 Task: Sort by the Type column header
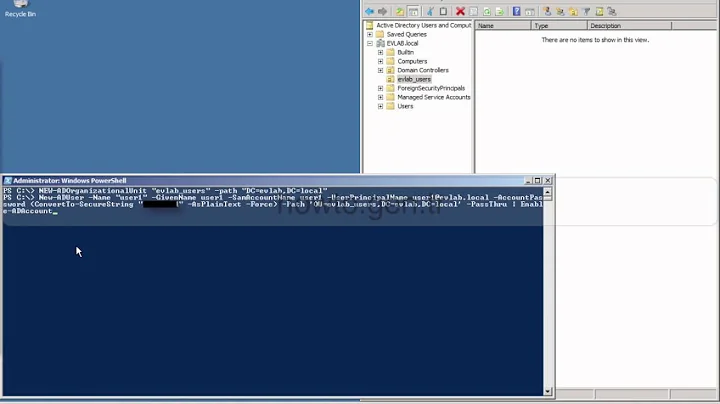coord(559,26)
